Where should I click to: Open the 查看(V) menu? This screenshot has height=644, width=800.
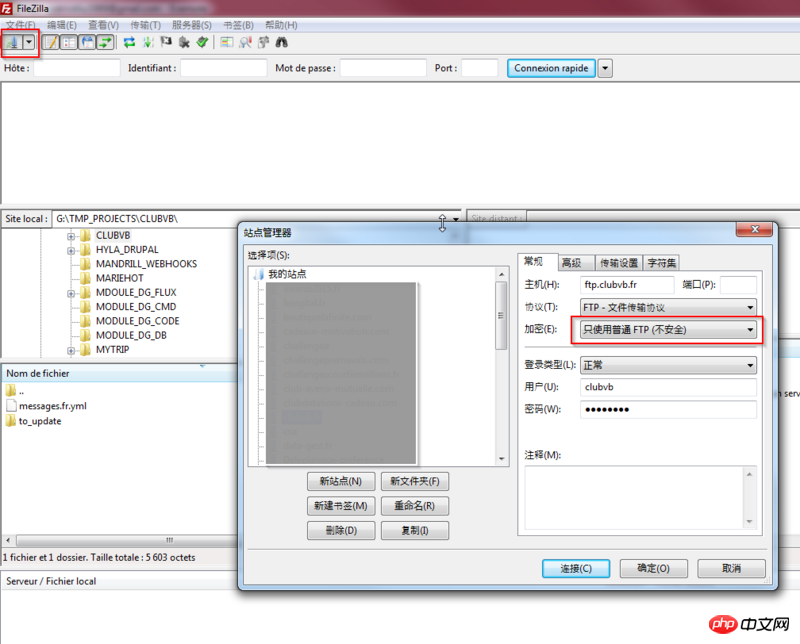(104, 25)
